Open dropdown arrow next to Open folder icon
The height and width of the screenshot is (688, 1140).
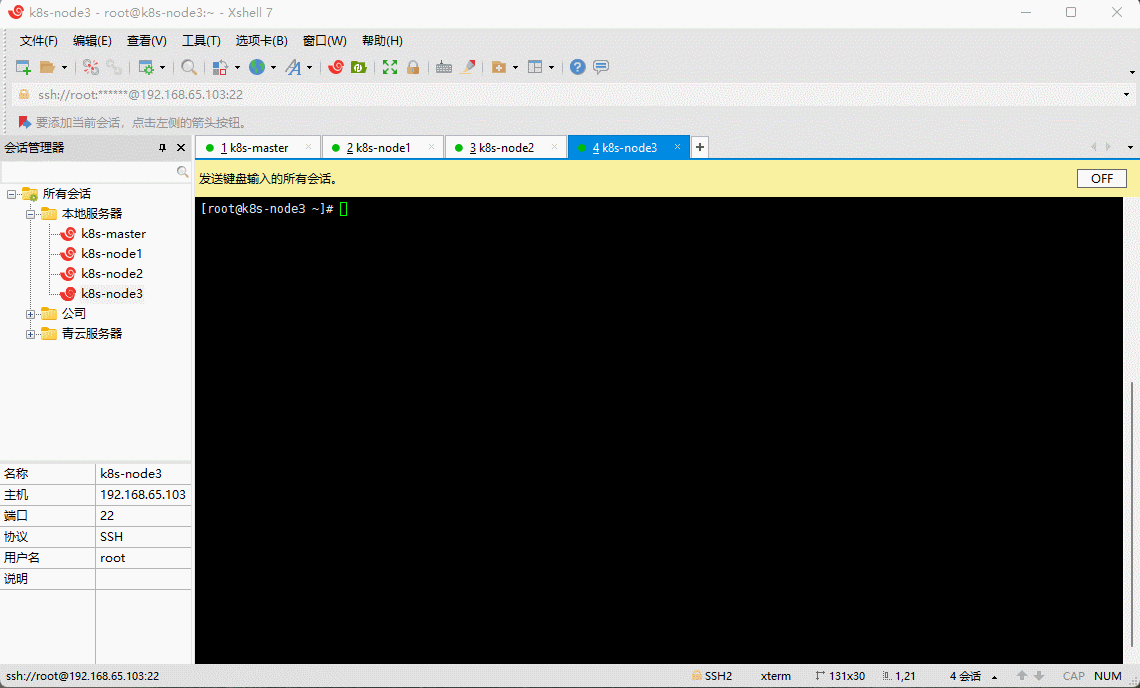click(x=64, y=68)
